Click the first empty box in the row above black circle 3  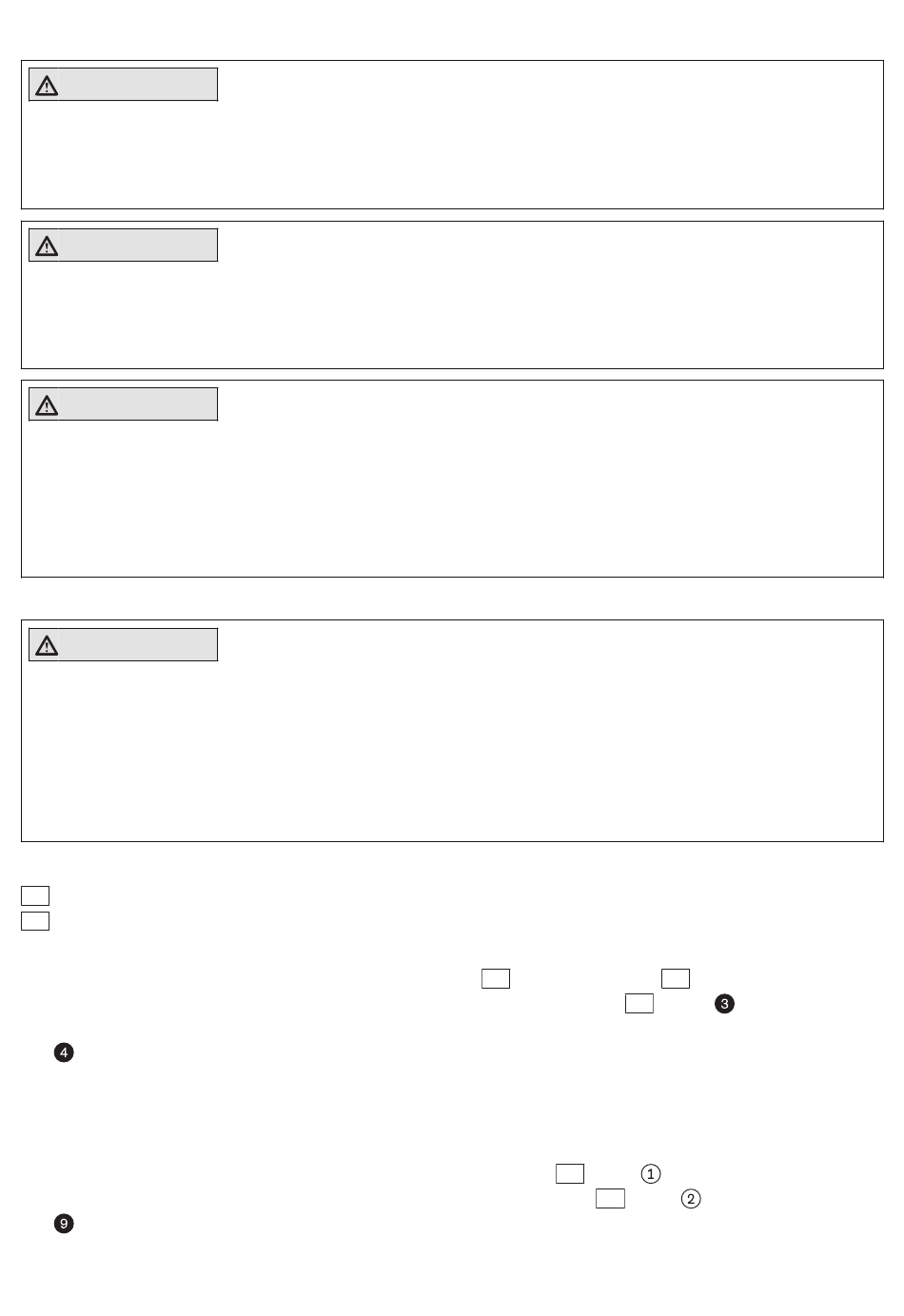click(496, 978)
